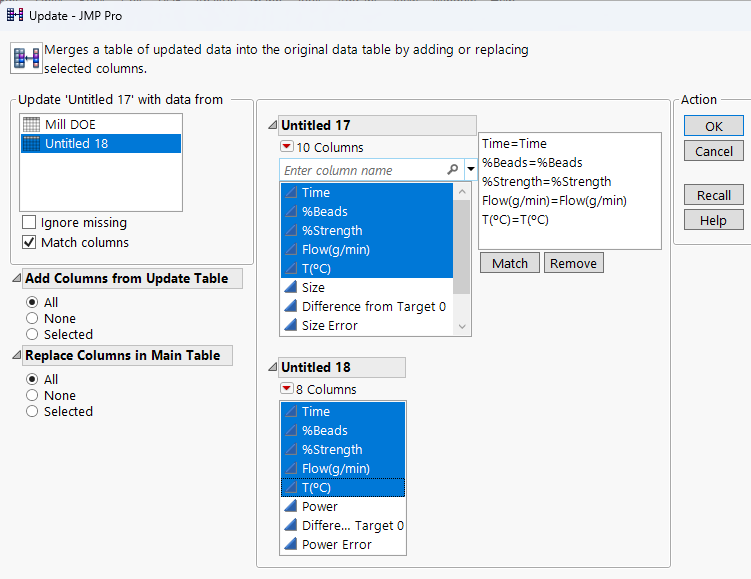Click the table icon next to Mill DOE
The image size is (751, 579).
pyautogui.click(x=31, y=125)
